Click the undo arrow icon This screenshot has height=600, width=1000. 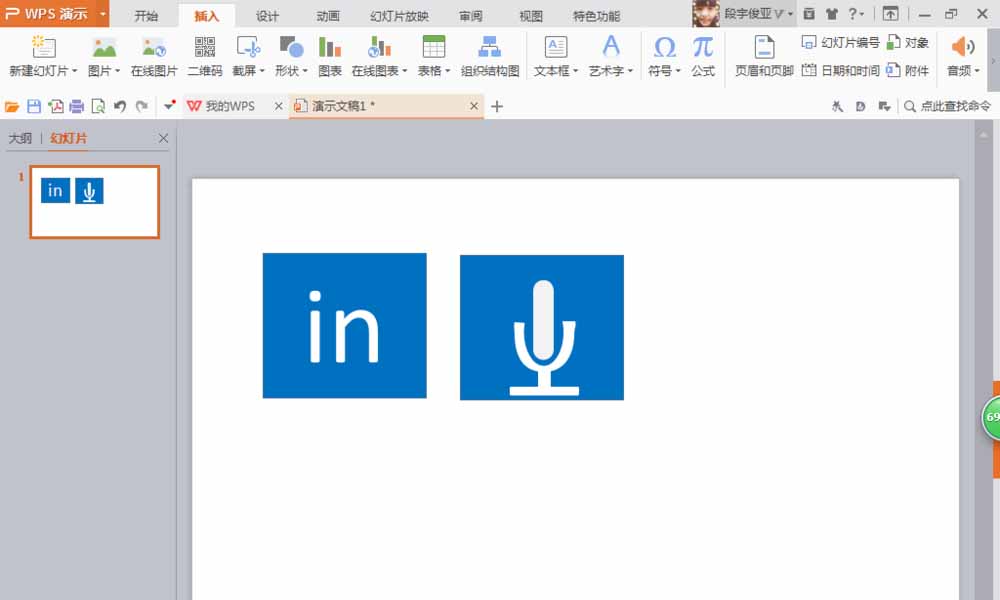click(x=119, y=106)
